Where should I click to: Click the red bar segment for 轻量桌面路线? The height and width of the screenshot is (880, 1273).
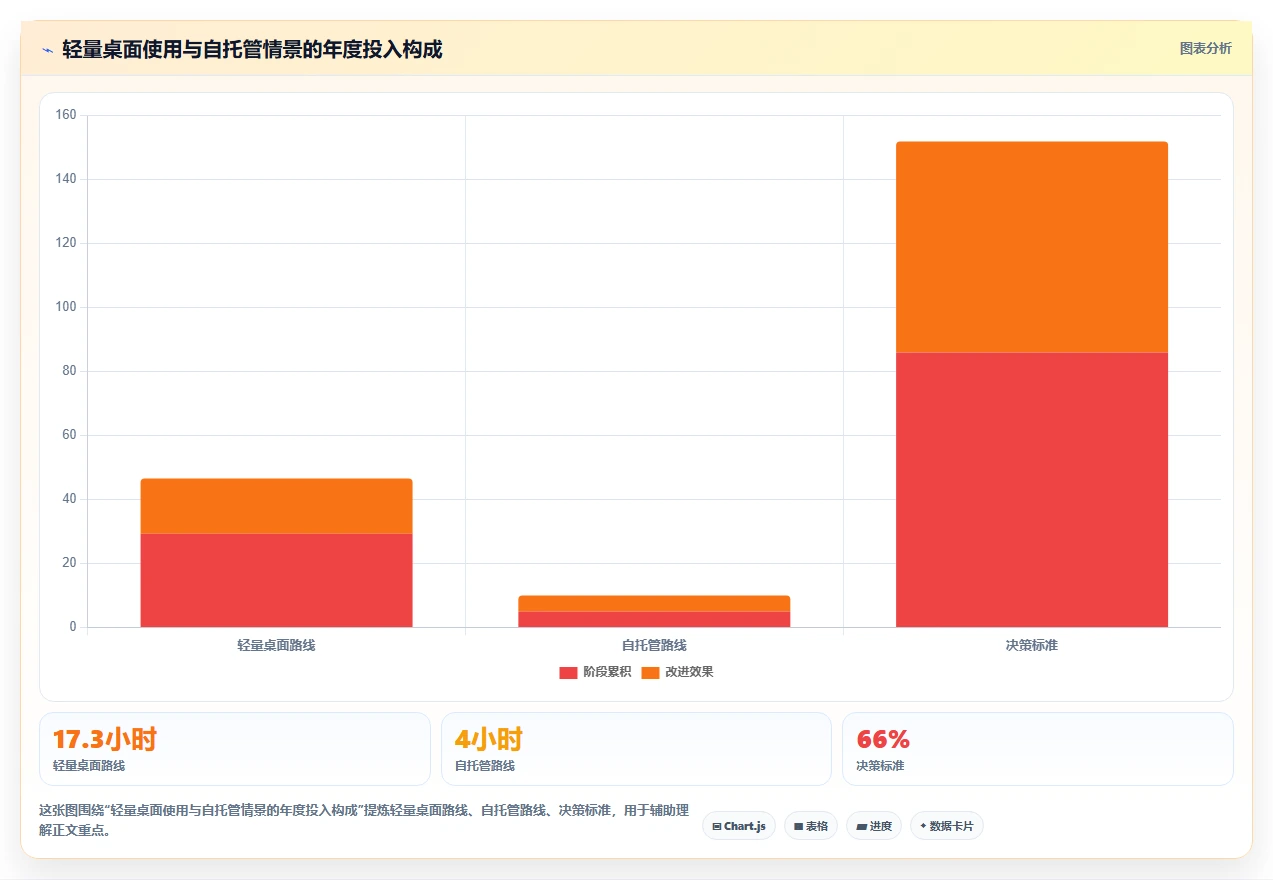point(276,580)
